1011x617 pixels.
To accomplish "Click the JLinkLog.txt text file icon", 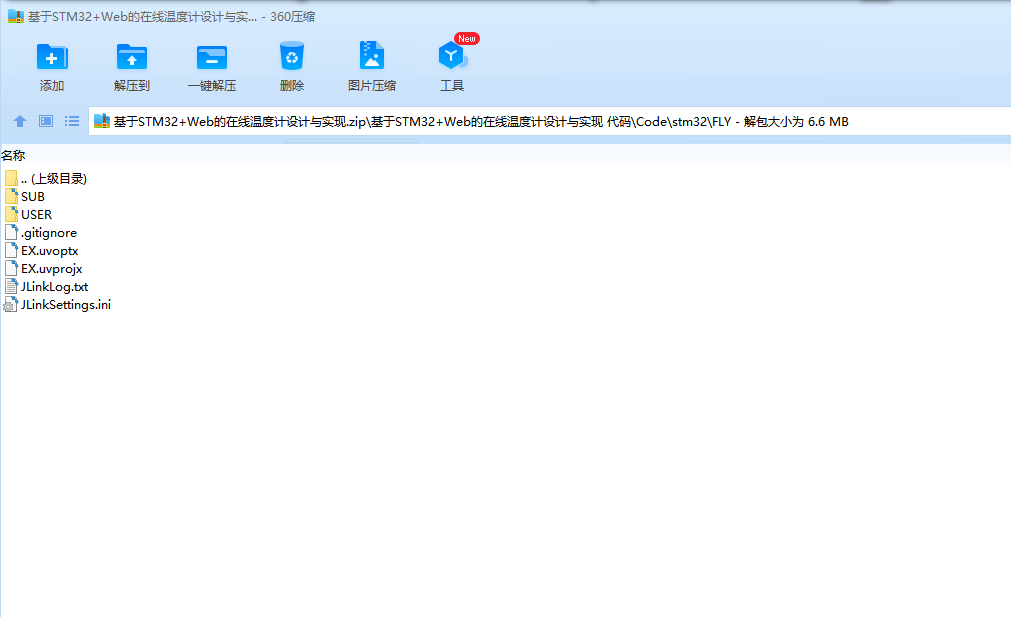I will [x=11, y=286].
